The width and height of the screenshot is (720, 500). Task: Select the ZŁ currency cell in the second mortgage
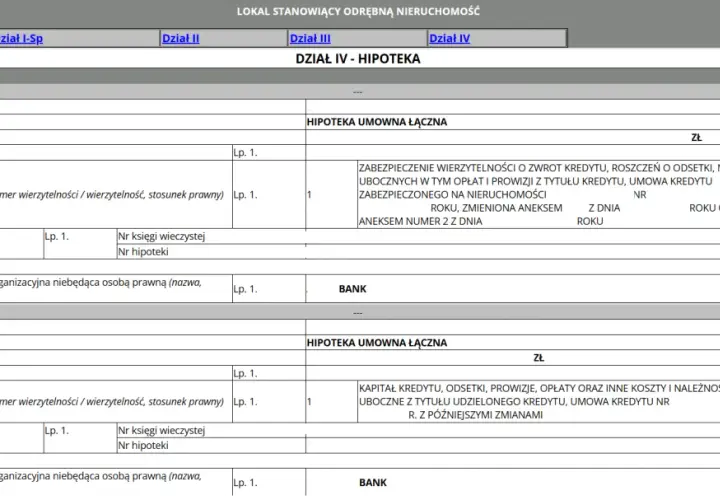[512, 358]
